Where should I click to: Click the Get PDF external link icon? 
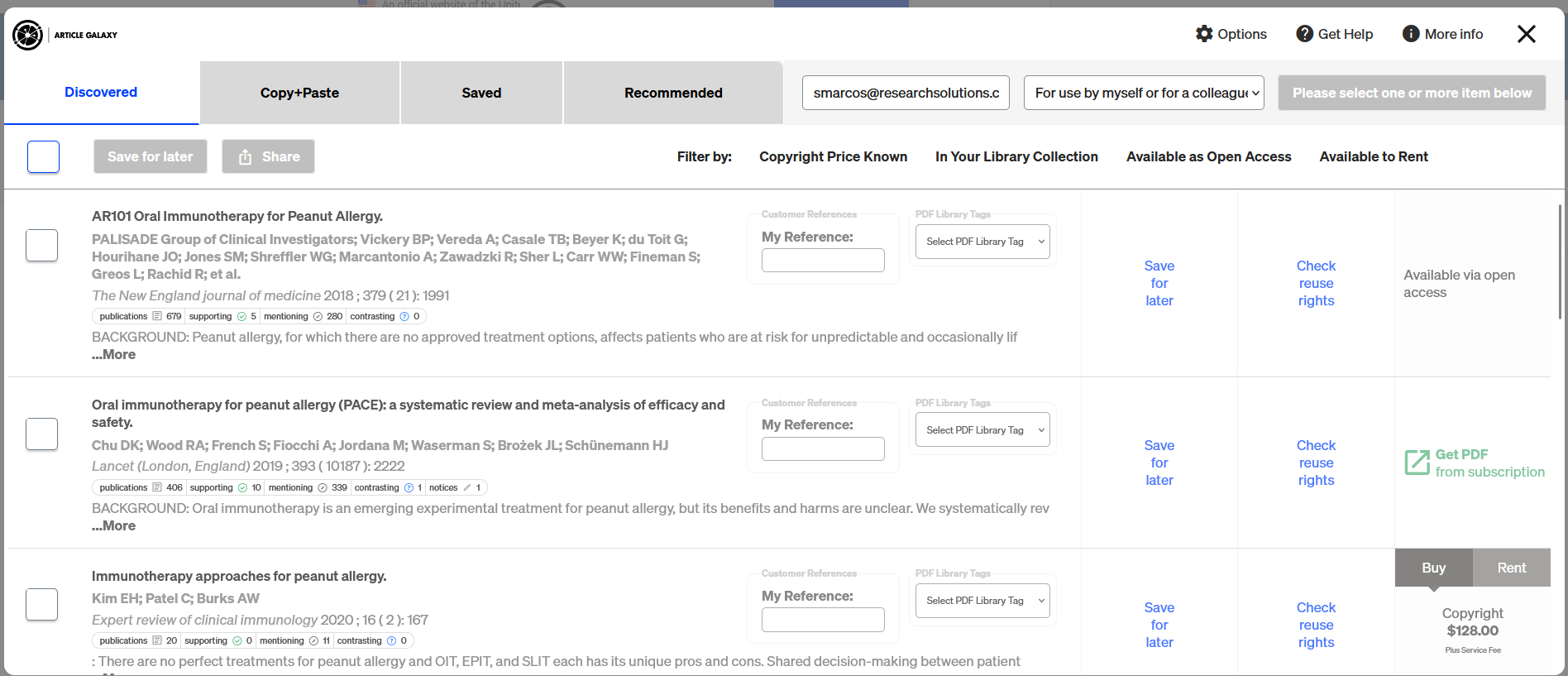(1417, 463)
